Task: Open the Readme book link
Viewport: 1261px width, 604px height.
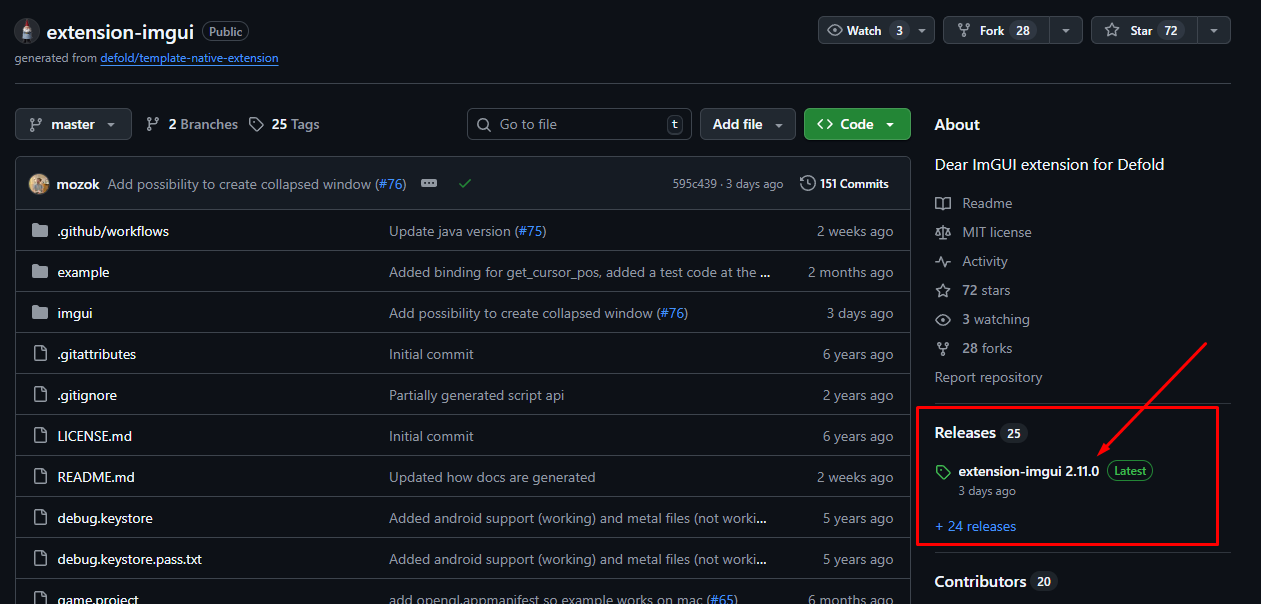Action: coord(986,203)
